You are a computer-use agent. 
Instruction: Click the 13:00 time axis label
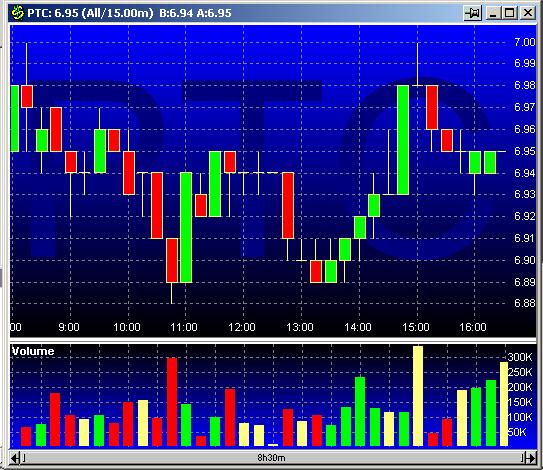pos(300,327)
